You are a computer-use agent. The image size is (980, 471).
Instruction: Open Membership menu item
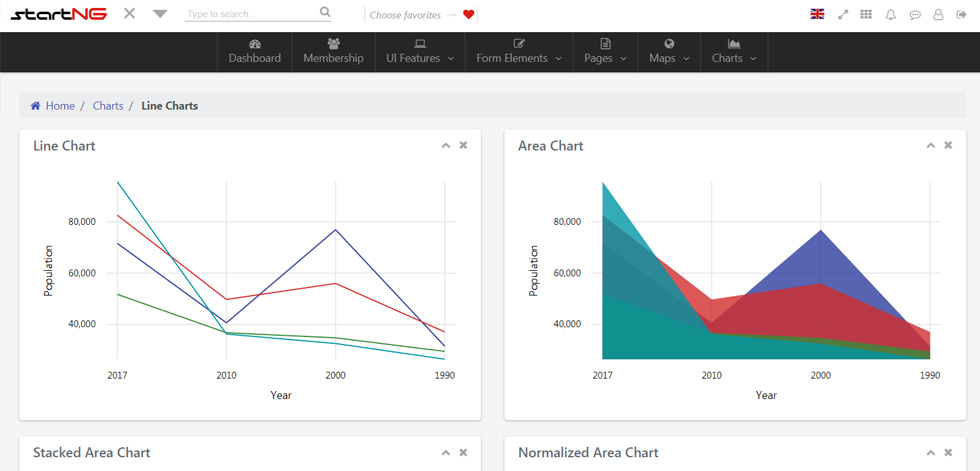[333, 52]
